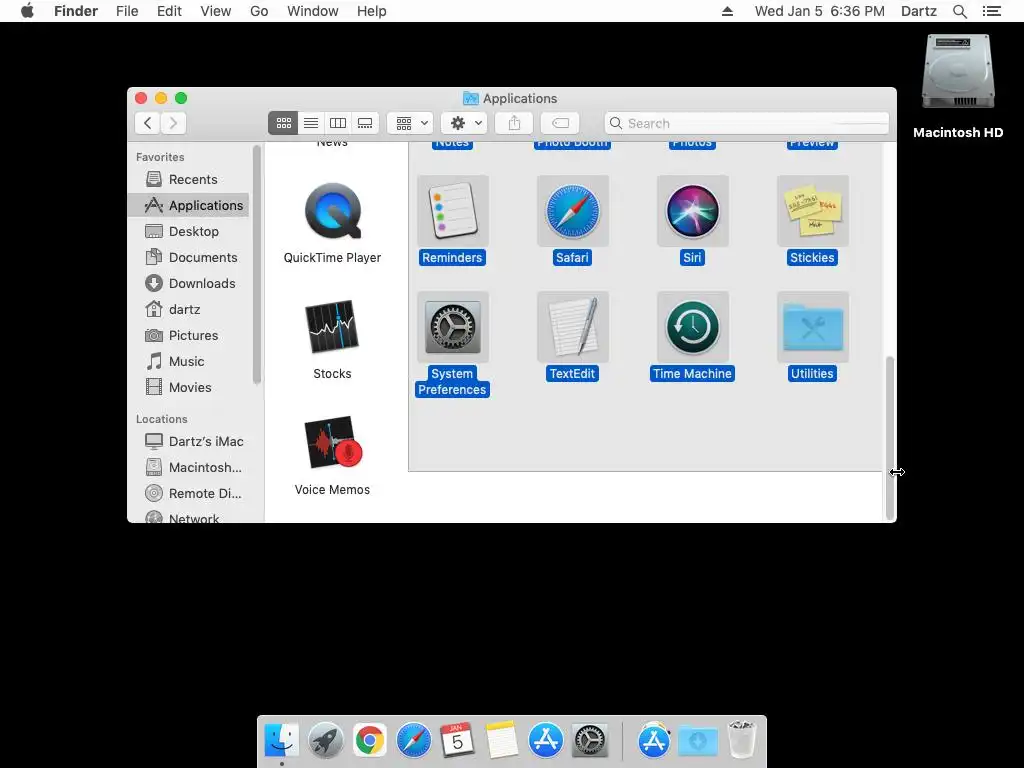Click the Time Machine app icon
The height and width of the screenshot is (768, 1024).
pos(692,327)
